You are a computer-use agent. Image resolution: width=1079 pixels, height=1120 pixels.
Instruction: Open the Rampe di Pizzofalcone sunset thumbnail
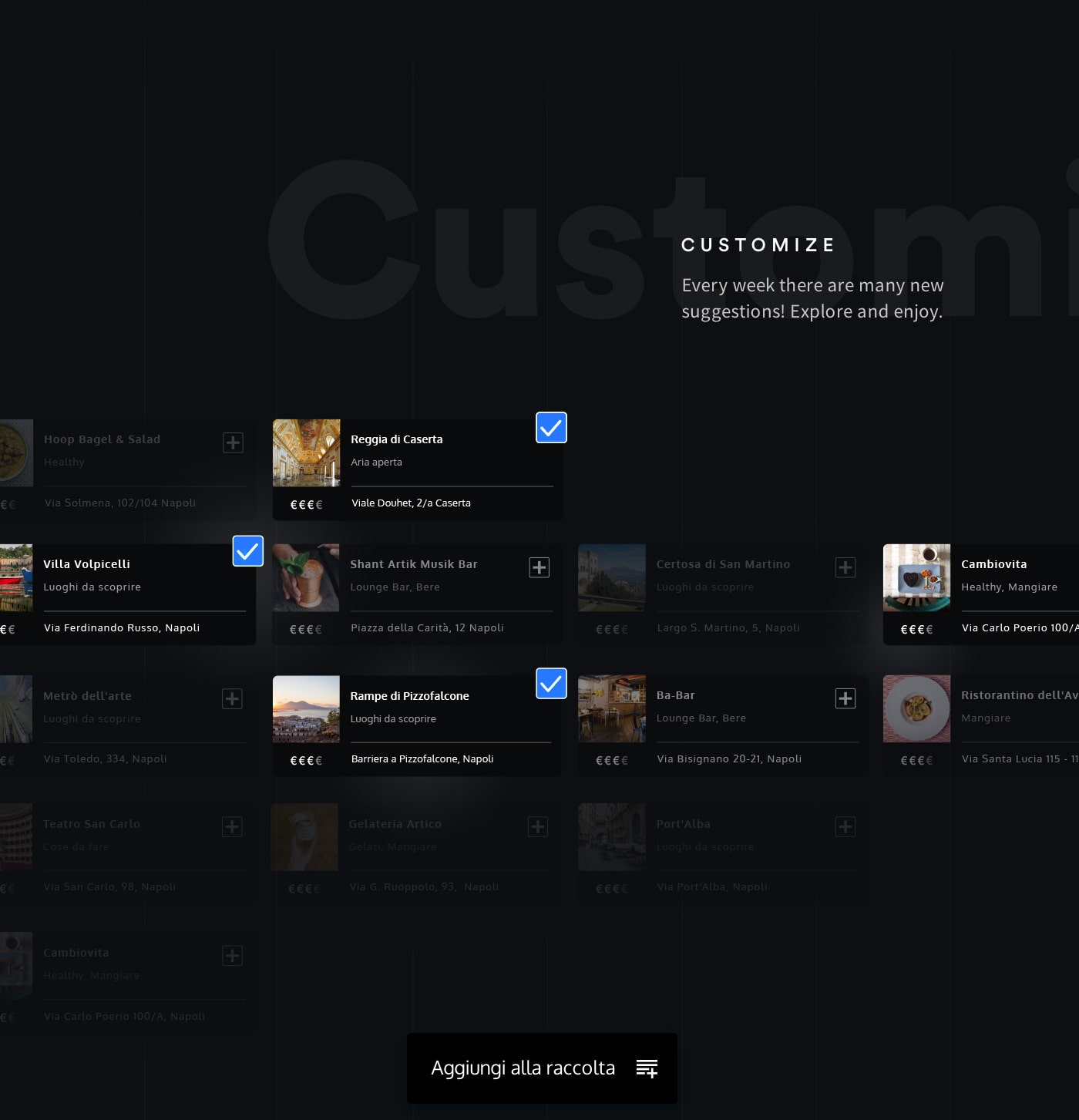[306, 709]
